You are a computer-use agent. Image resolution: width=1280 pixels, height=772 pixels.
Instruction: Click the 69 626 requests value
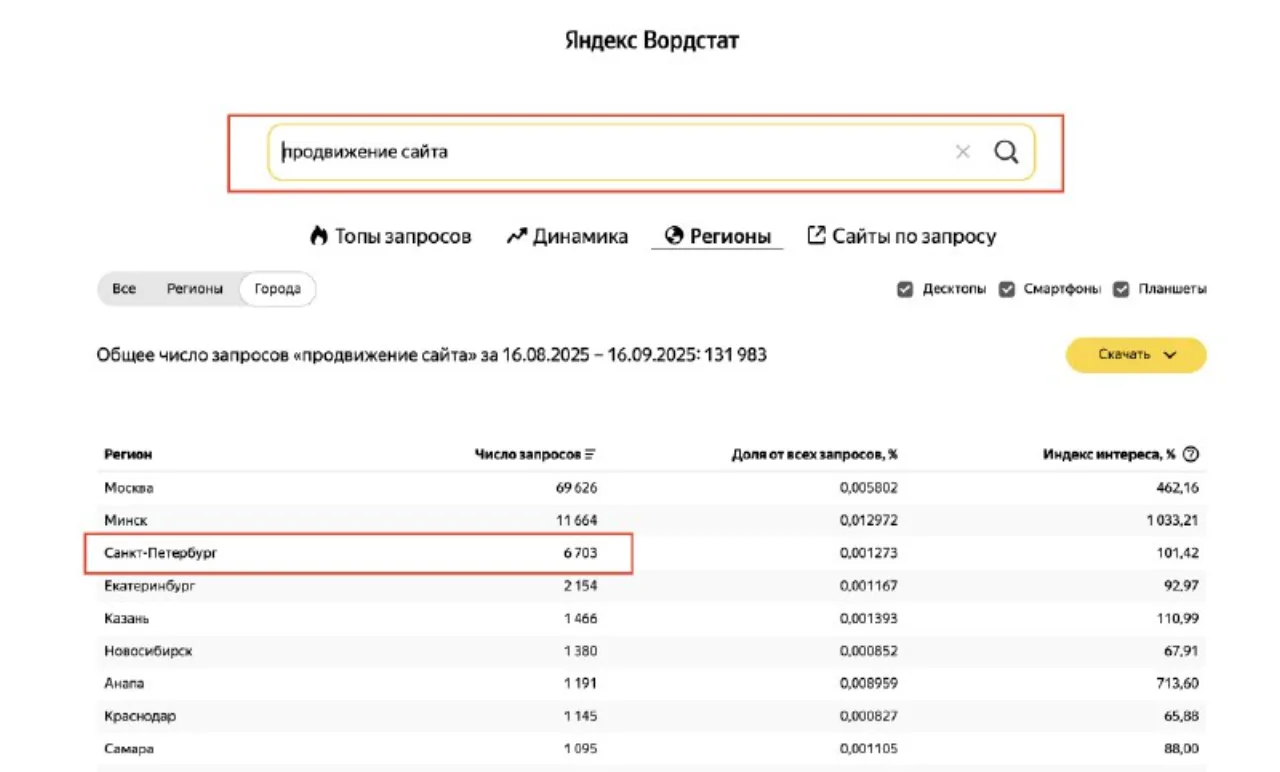575,488
